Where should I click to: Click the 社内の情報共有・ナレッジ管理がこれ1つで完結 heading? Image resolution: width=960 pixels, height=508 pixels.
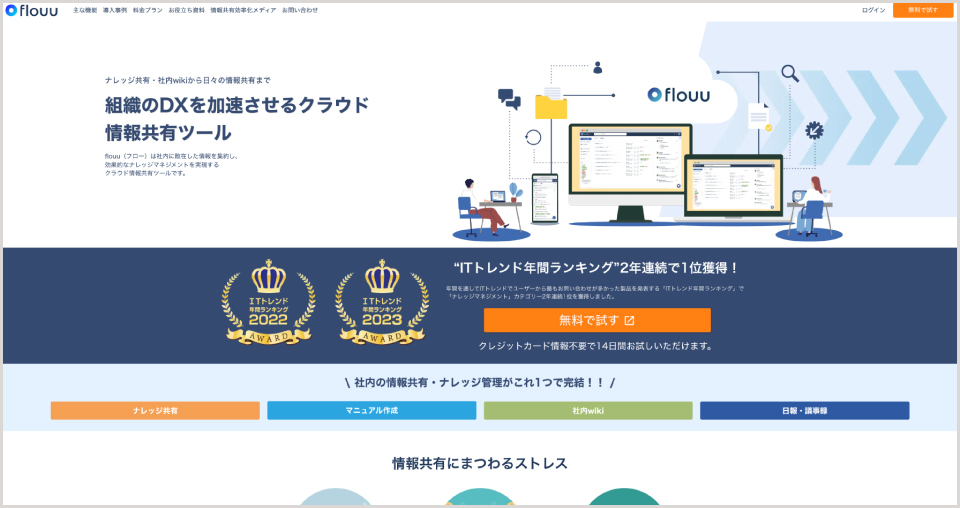[479, 383]
